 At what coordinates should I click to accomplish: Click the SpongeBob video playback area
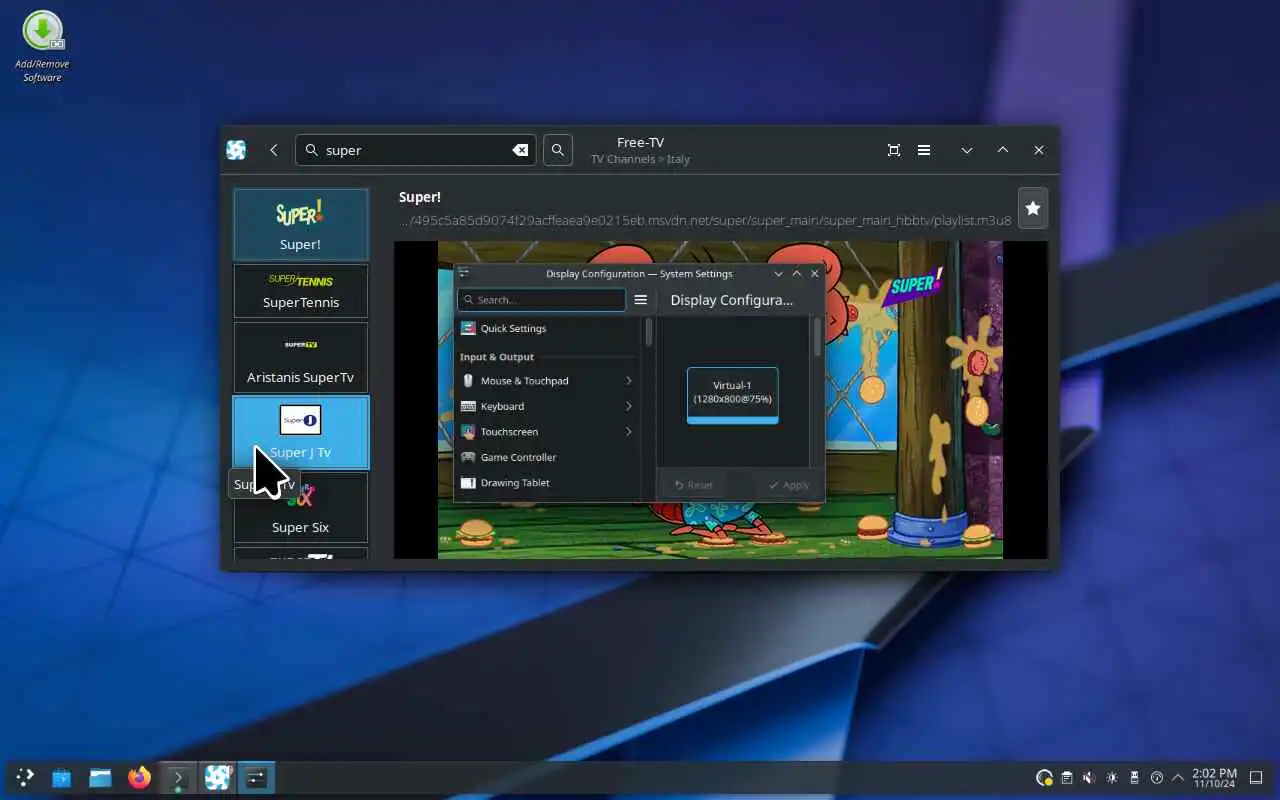720,400
